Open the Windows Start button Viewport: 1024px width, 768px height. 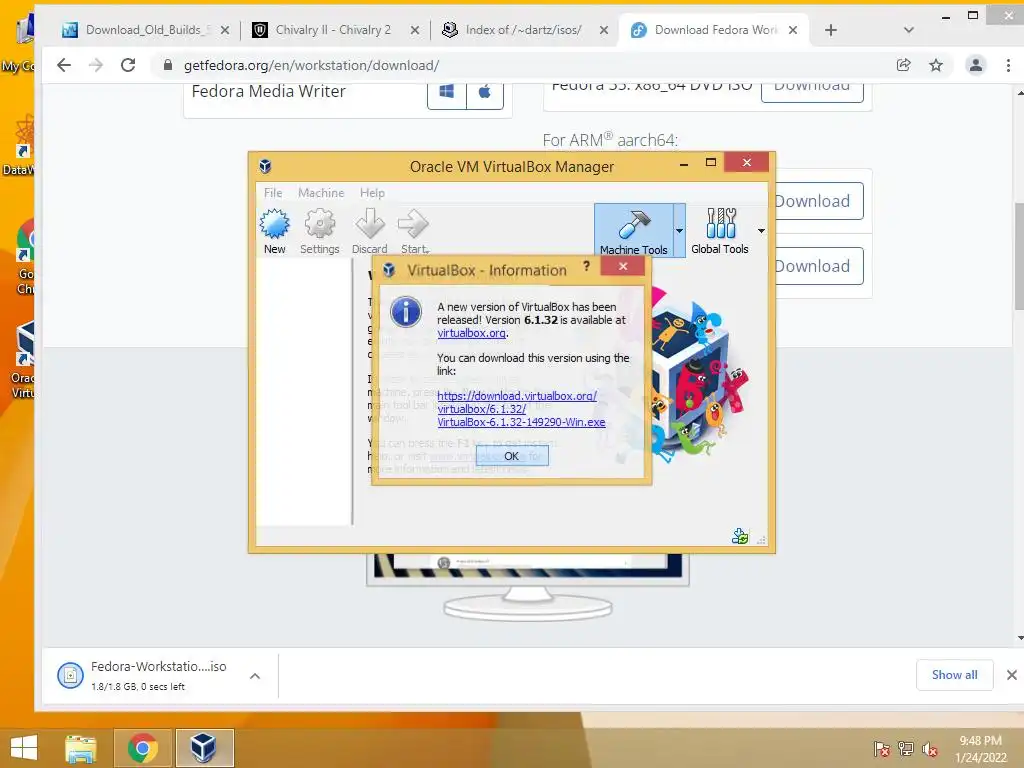(x=24, y=748)
